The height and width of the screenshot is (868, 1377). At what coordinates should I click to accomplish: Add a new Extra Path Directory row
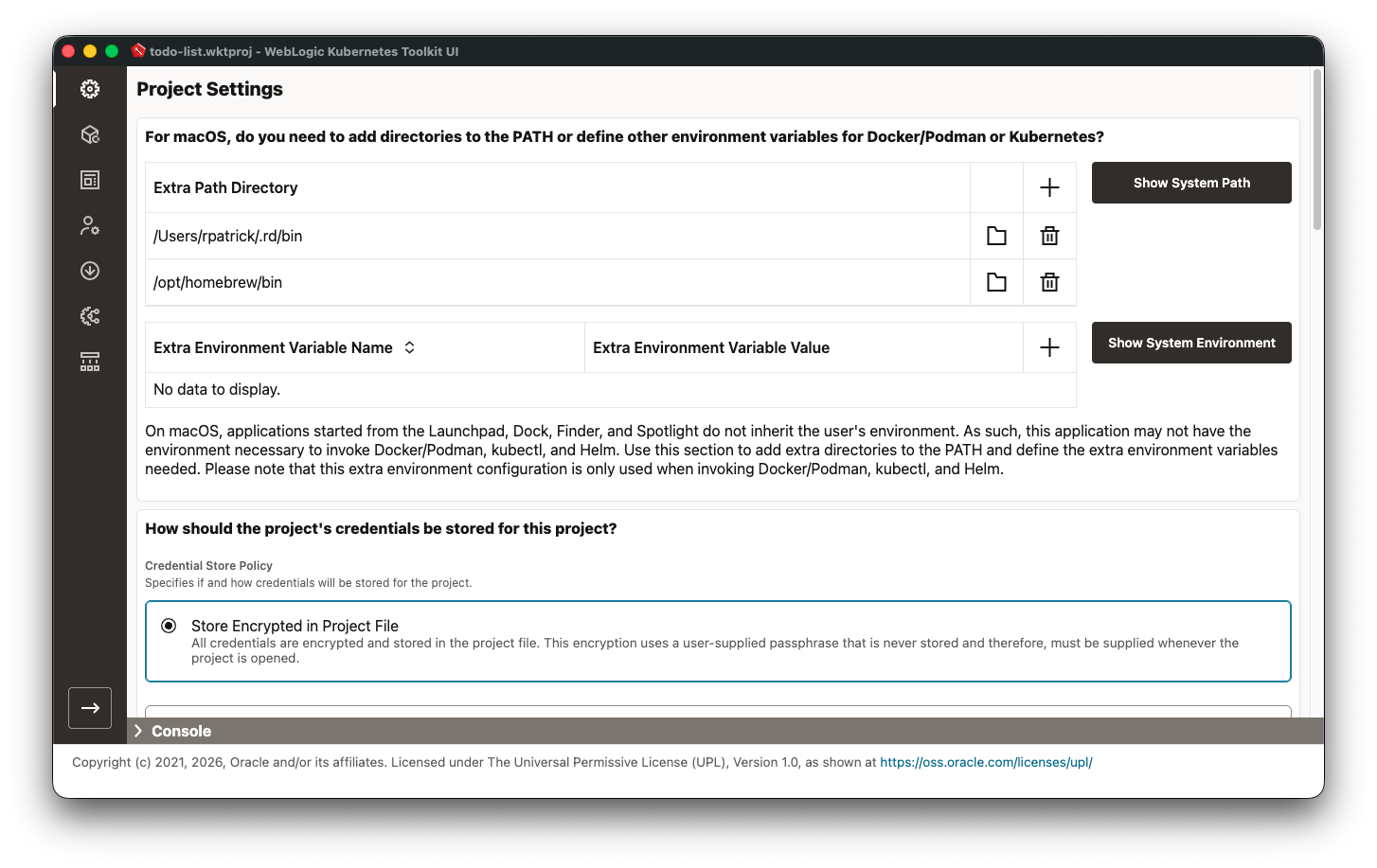tap(1049, 187)
